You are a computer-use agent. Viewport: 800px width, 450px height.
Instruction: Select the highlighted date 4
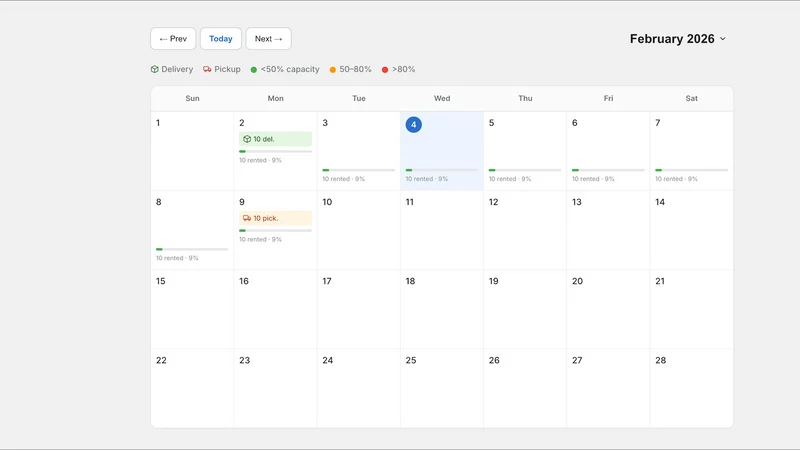point(414,124)
